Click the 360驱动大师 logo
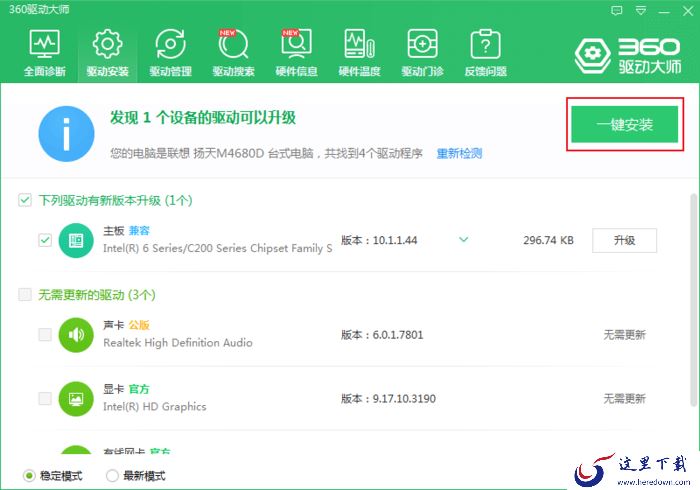Image resolution: width=700 pixels, height=490 pixels. point(628,55)
